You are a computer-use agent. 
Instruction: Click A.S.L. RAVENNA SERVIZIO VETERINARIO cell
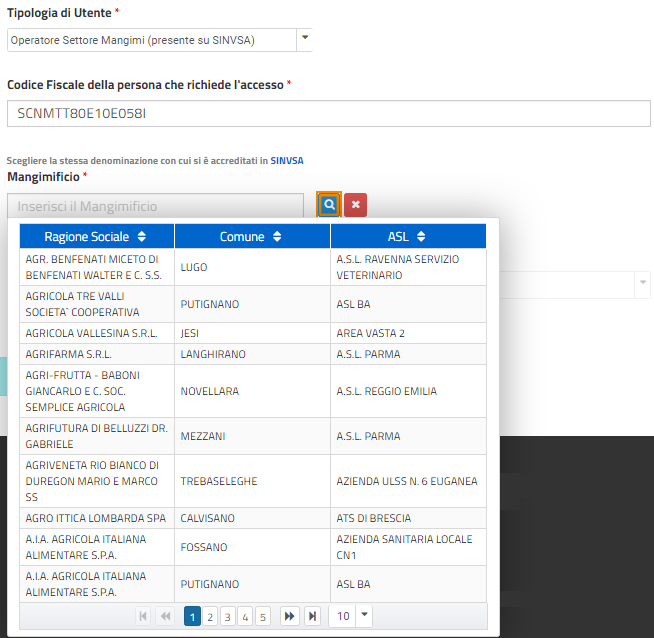[x=408, y=267]
